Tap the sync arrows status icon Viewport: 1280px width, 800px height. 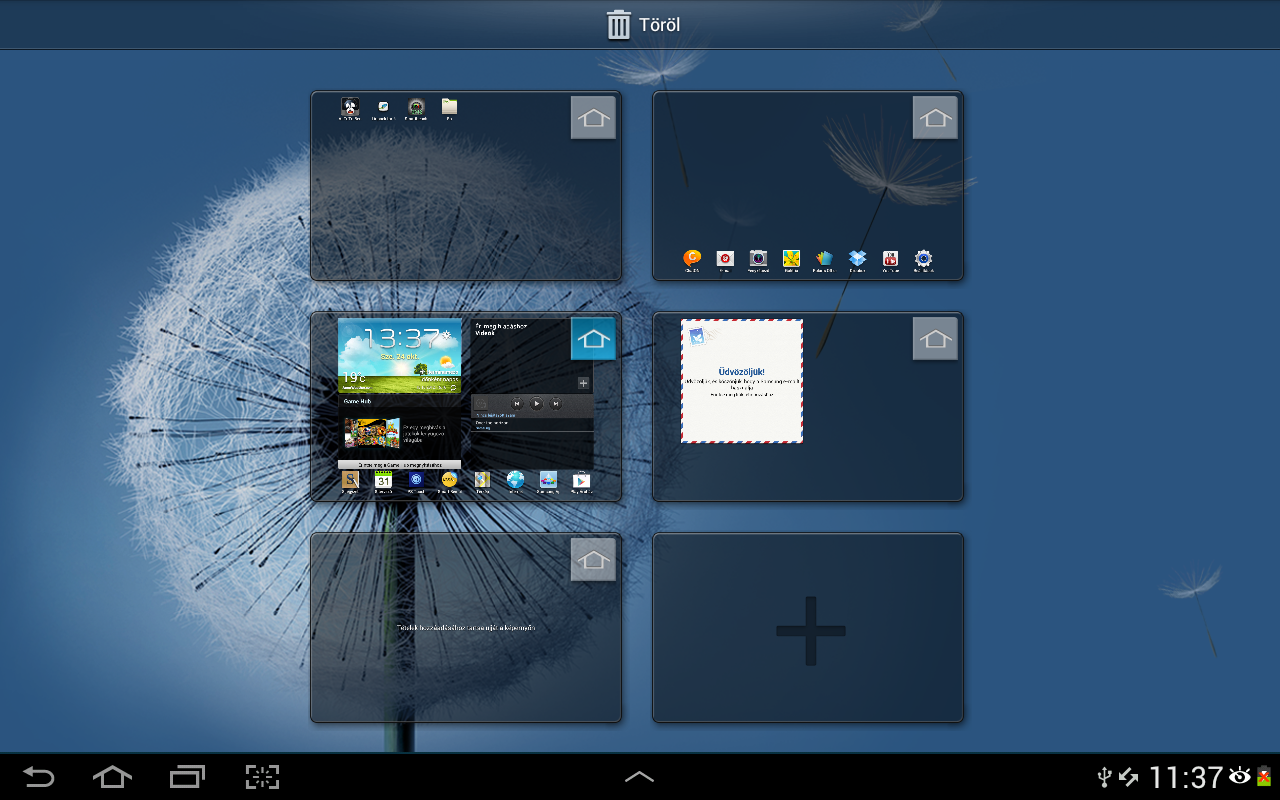[1129, 777]
